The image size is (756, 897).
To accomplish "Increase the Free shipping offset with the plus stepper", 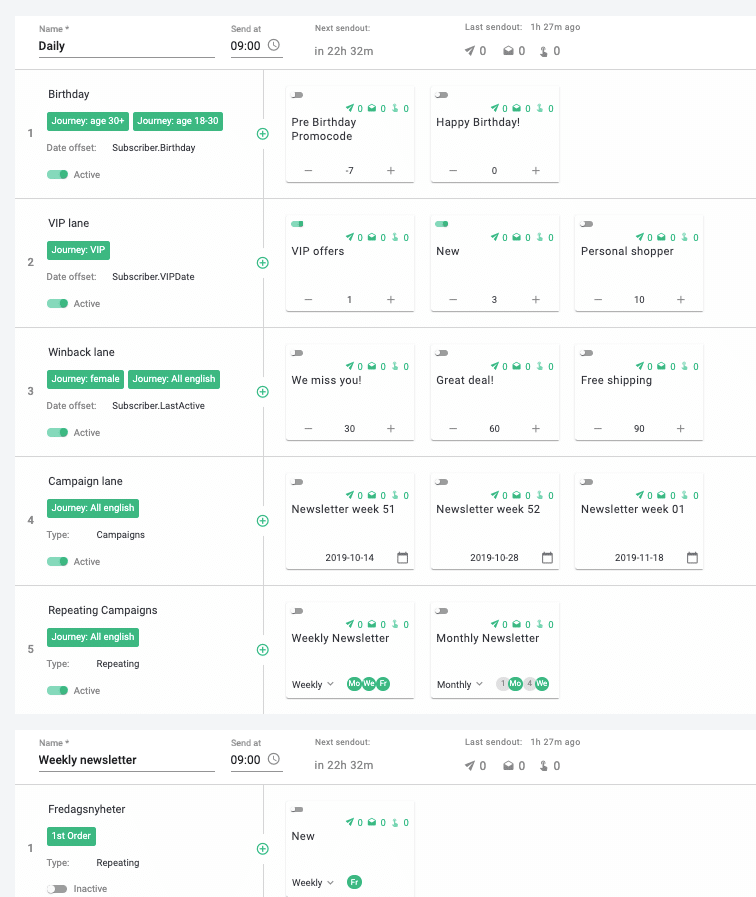I will click(680, 428).
